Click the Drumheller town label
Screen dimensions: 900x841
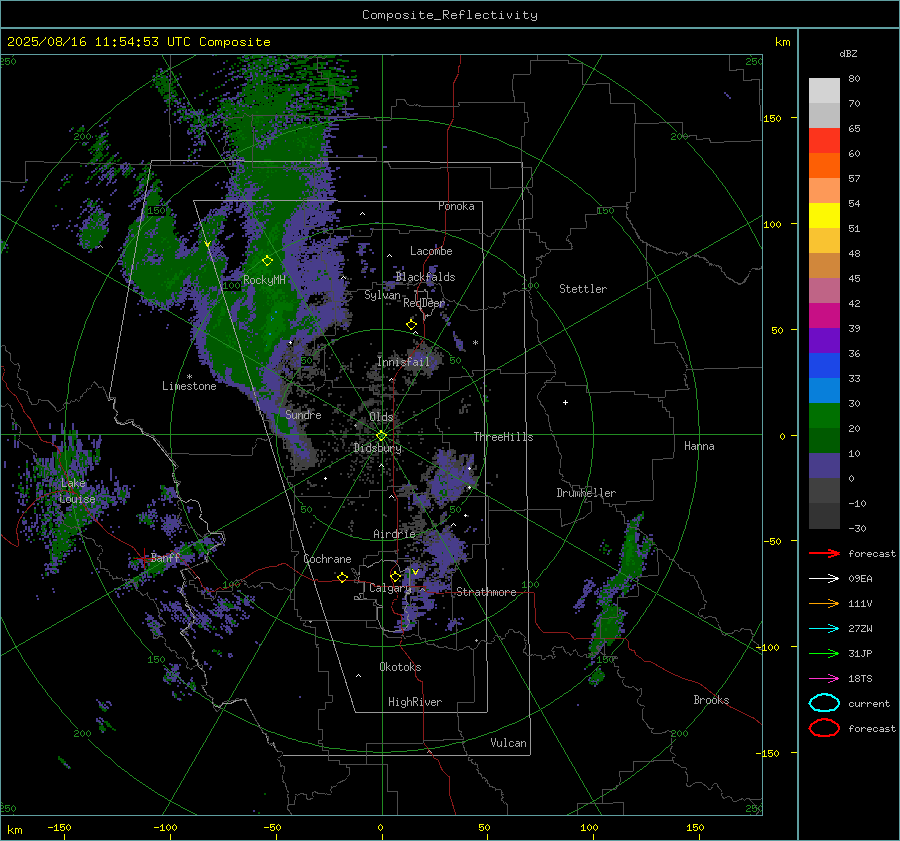[586, 493]
